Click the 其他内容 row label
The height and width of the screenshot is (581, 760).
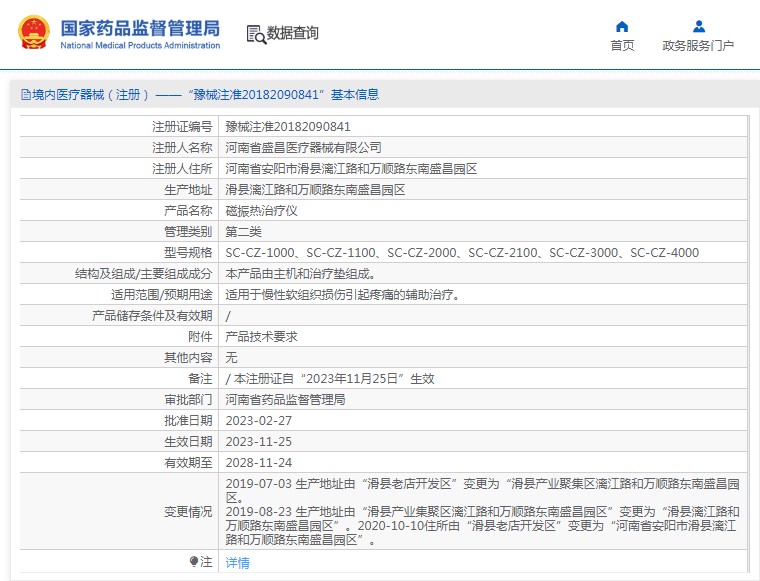point(188,358)
